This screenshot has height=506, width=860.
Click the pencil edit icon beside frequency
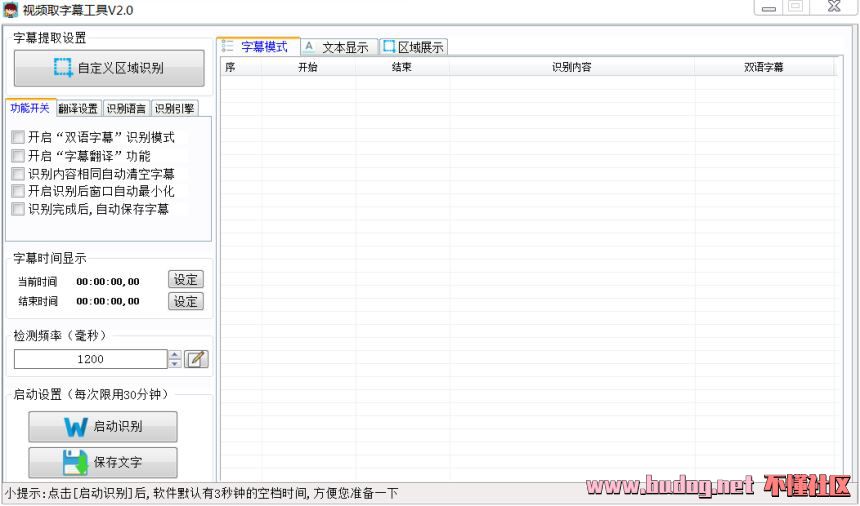click(196, 359)
